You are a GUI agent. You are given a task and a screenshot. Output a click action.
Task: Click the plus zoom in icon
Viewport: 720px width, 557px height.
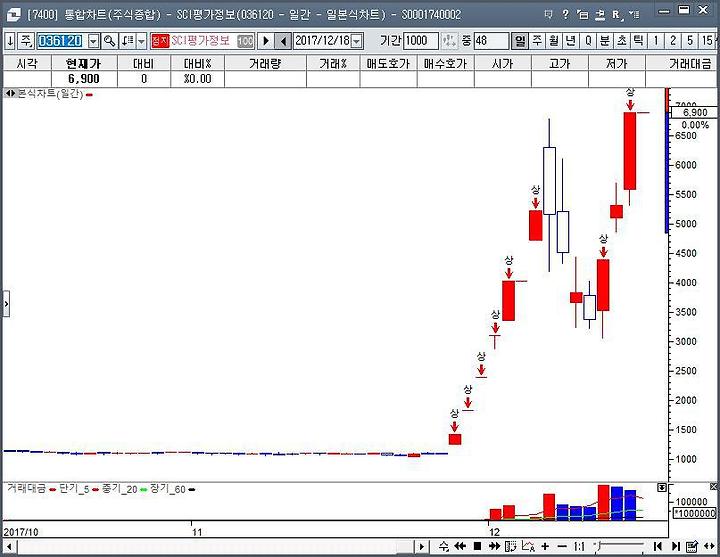[x=545, y=546]
